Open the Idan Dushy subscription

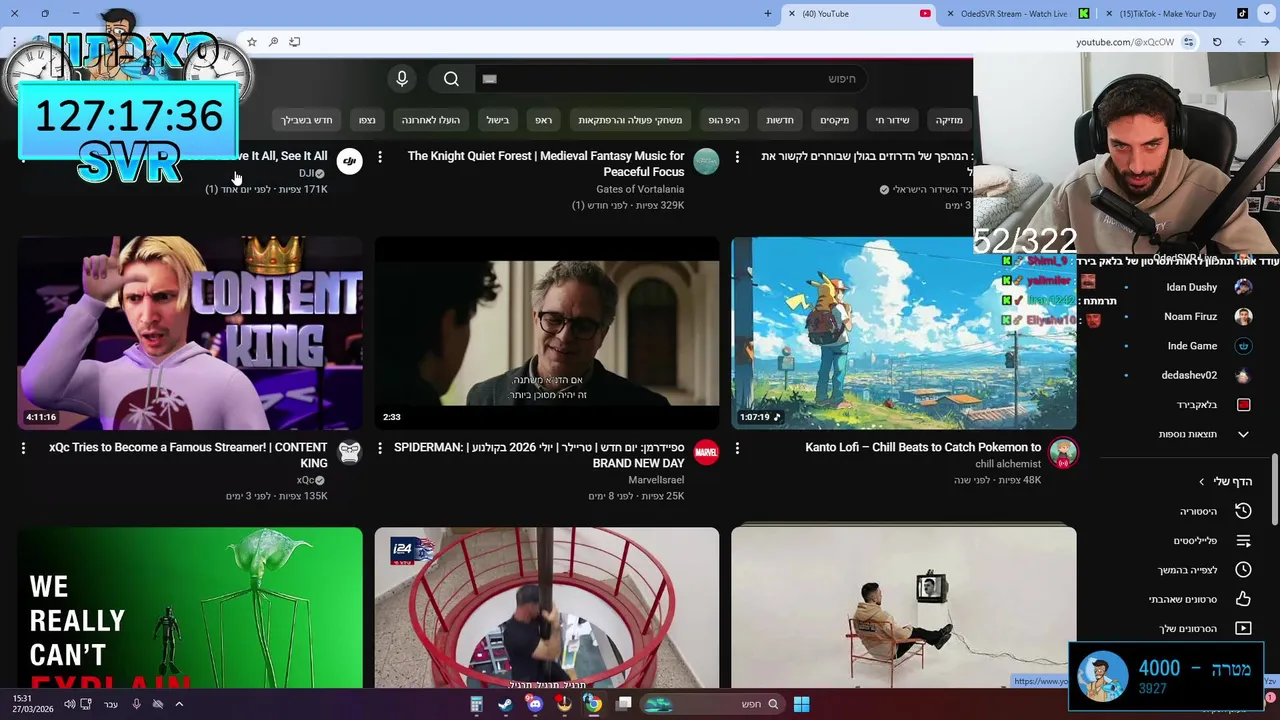pos(1190,287)
